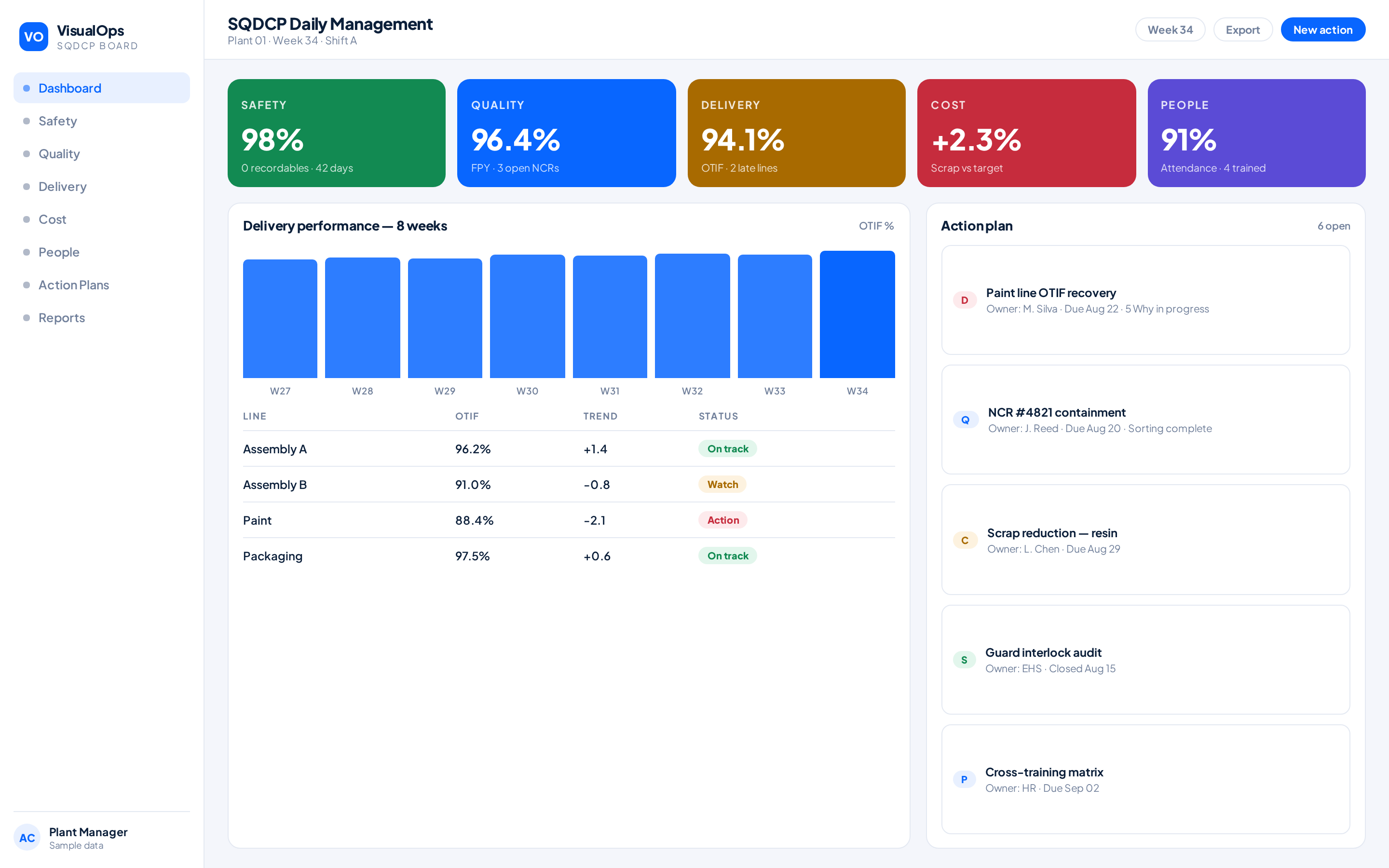Click the 88.4% OTIF value
Screen dimensions: 1389x868
[x=474, y=520]
